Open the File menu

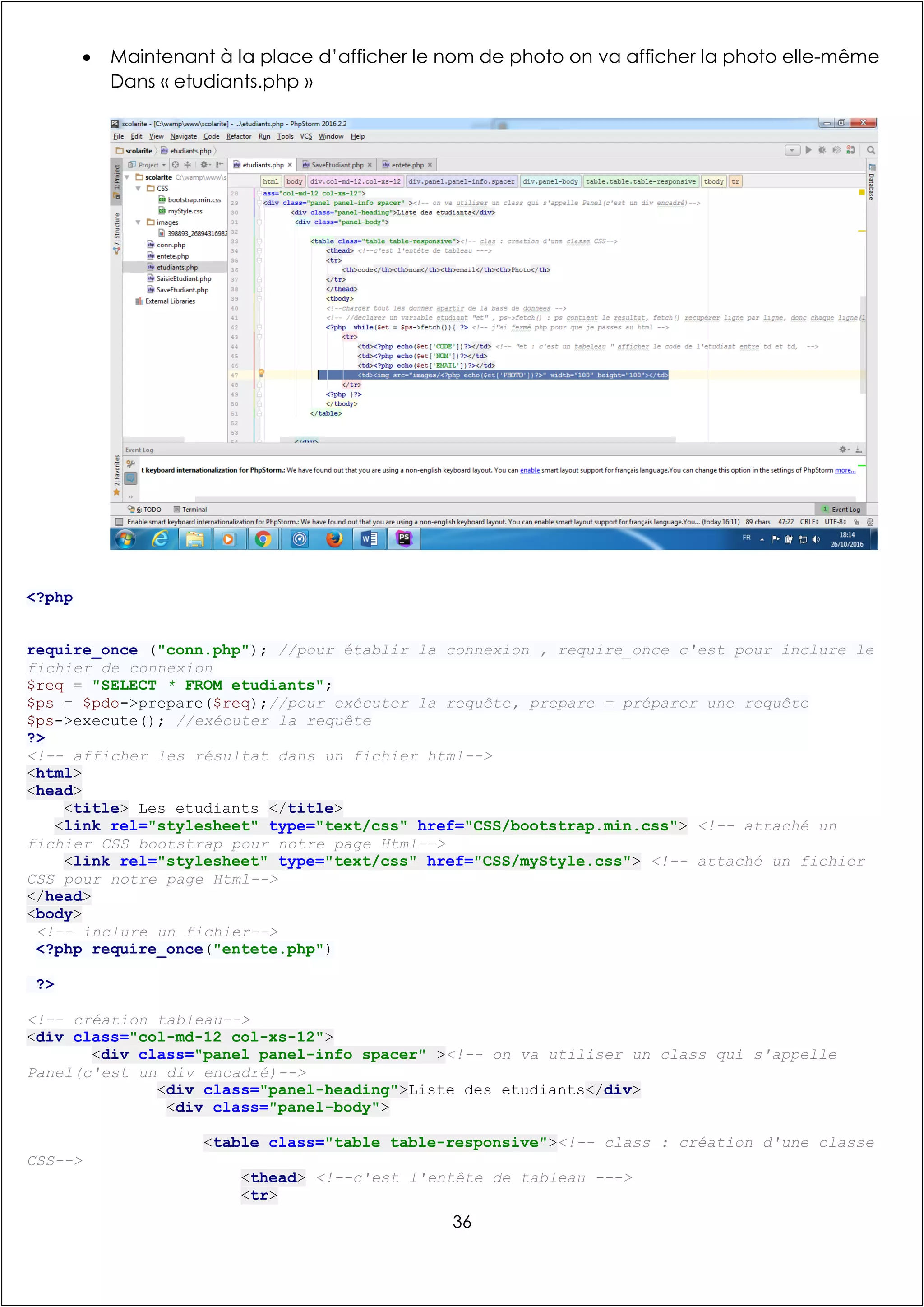(118, 137)
